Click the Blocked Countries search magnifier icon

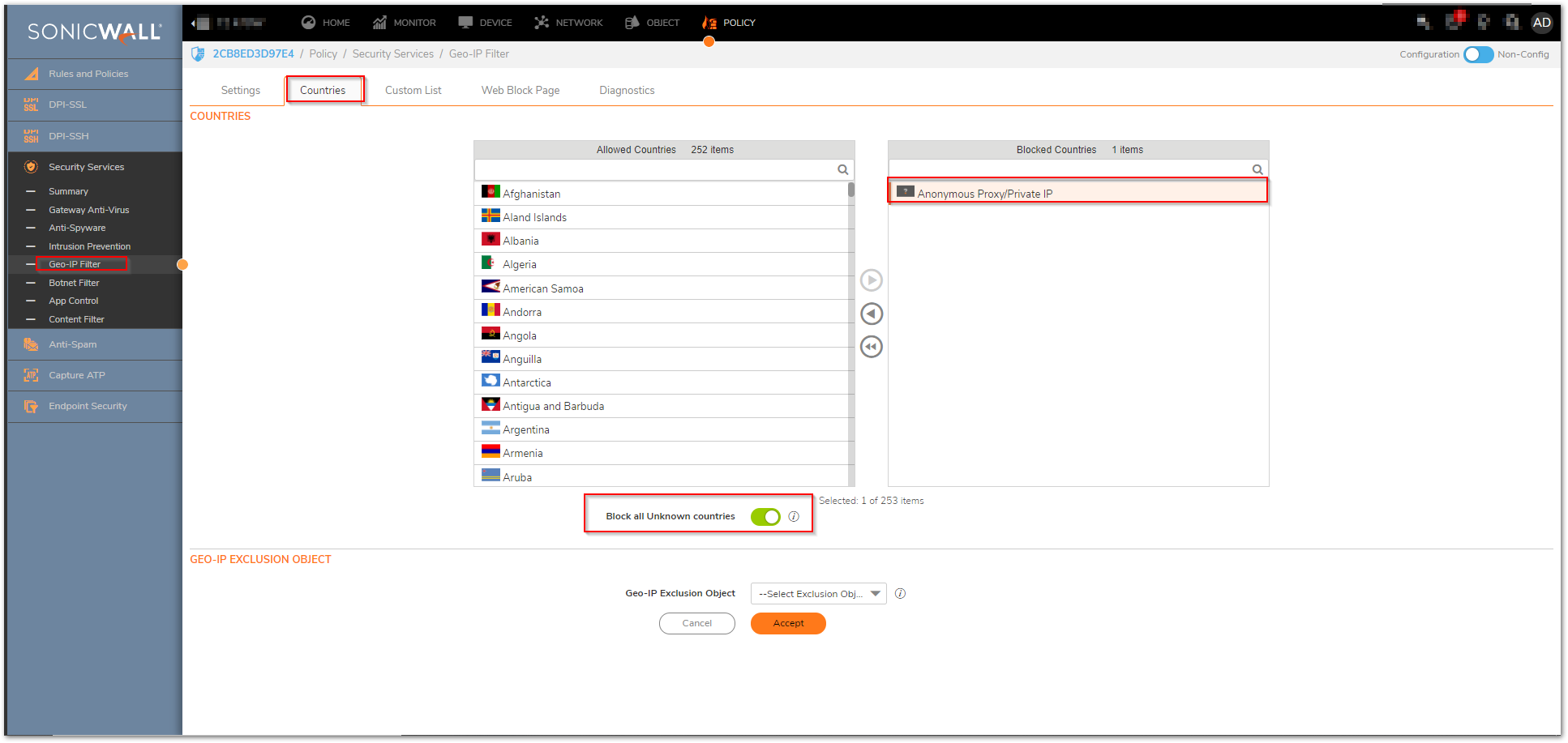click(x=1257, y=169)
